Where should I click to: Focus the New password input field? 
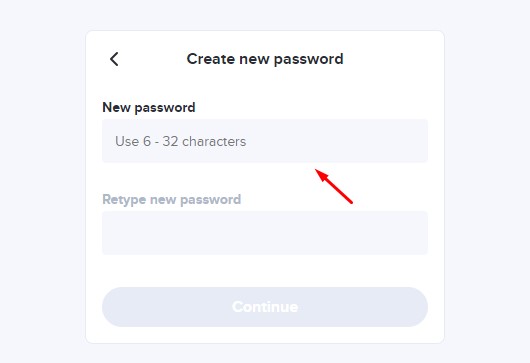point(265,141)
